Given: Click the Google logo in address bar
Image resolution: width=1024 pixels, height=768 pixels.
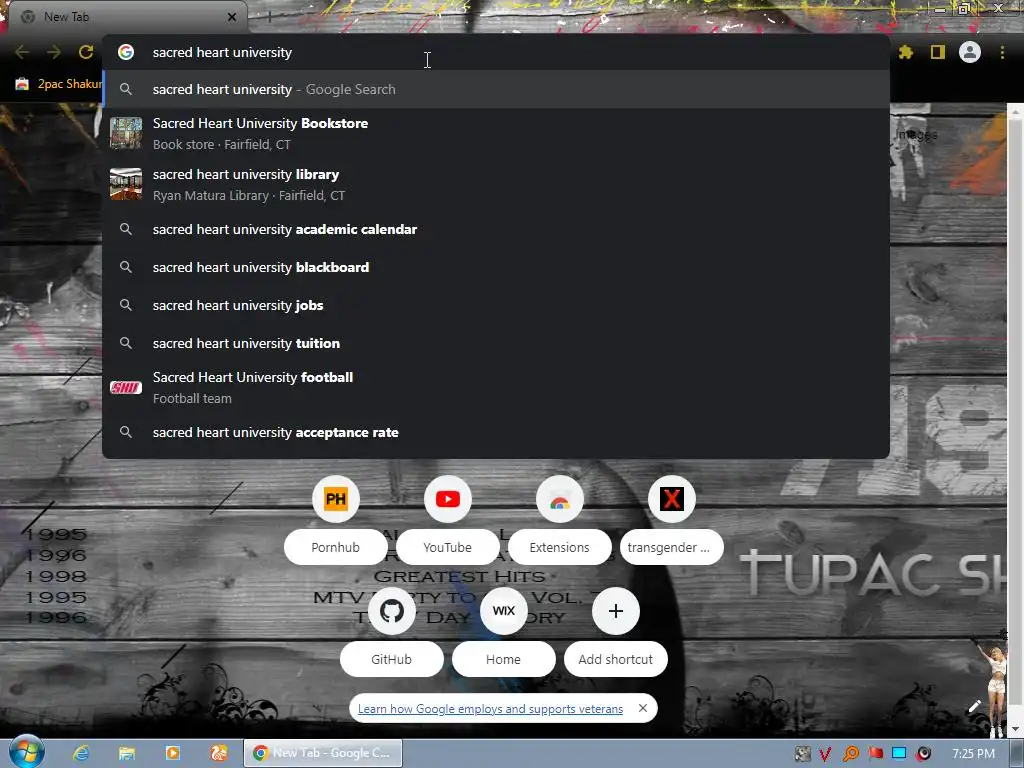Looking at the screenshot, I should pos(126,52).
